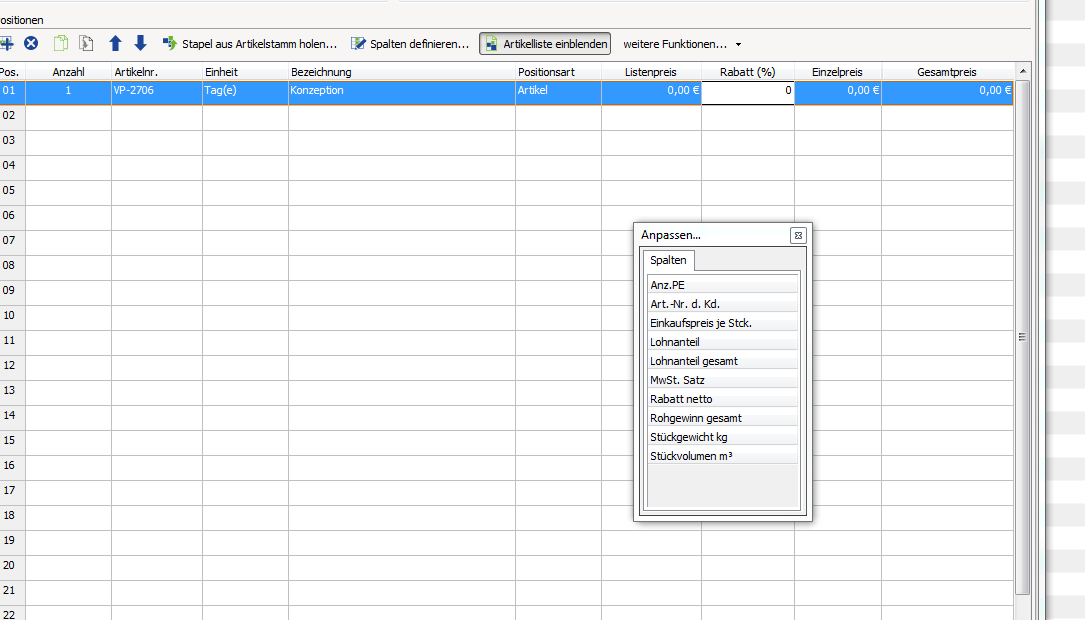
Task: Click the Einheit column header
Action: [x=246, y=72]
